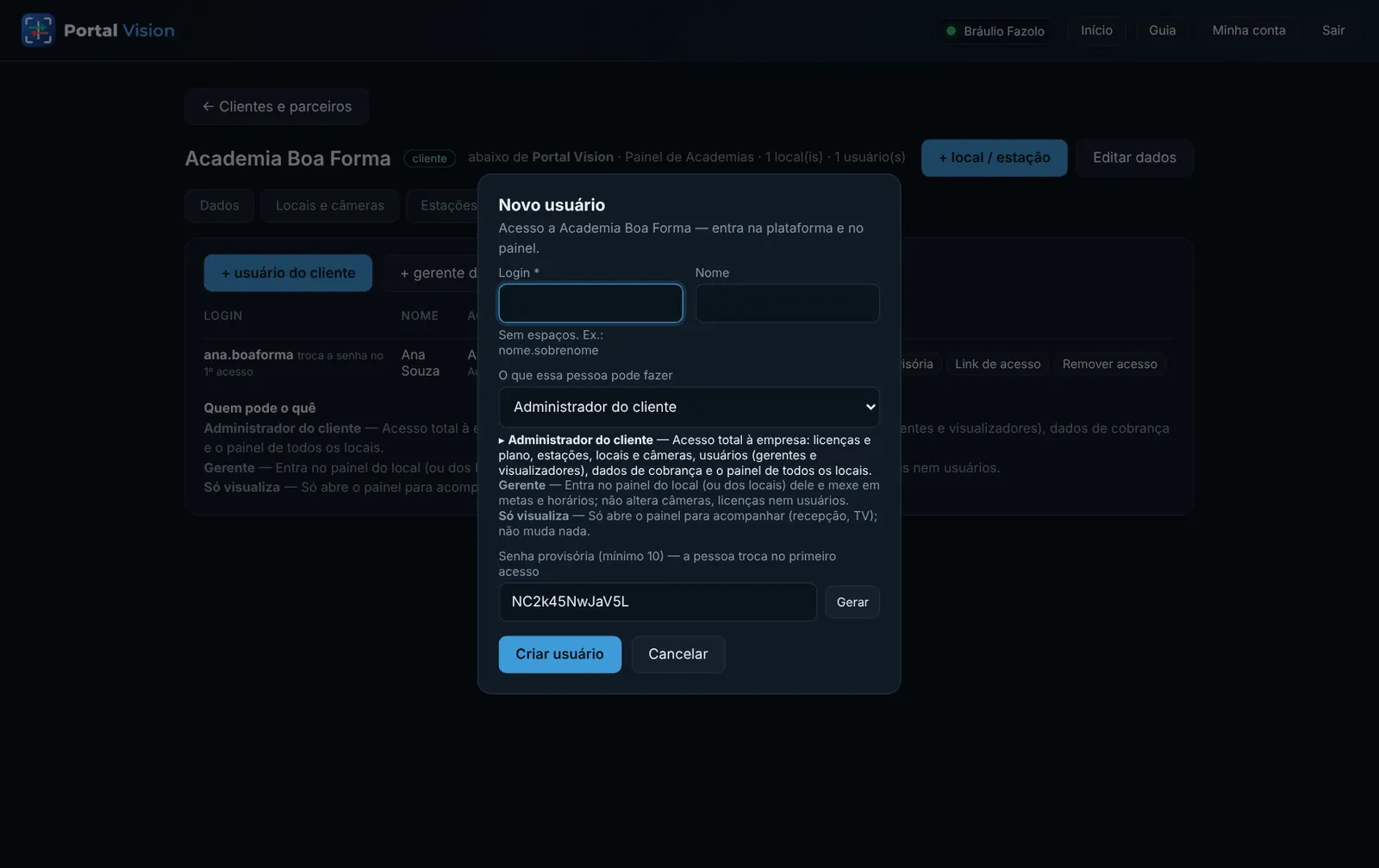Click the + usuário do cliente button
1379x868 pixels.
288,273
